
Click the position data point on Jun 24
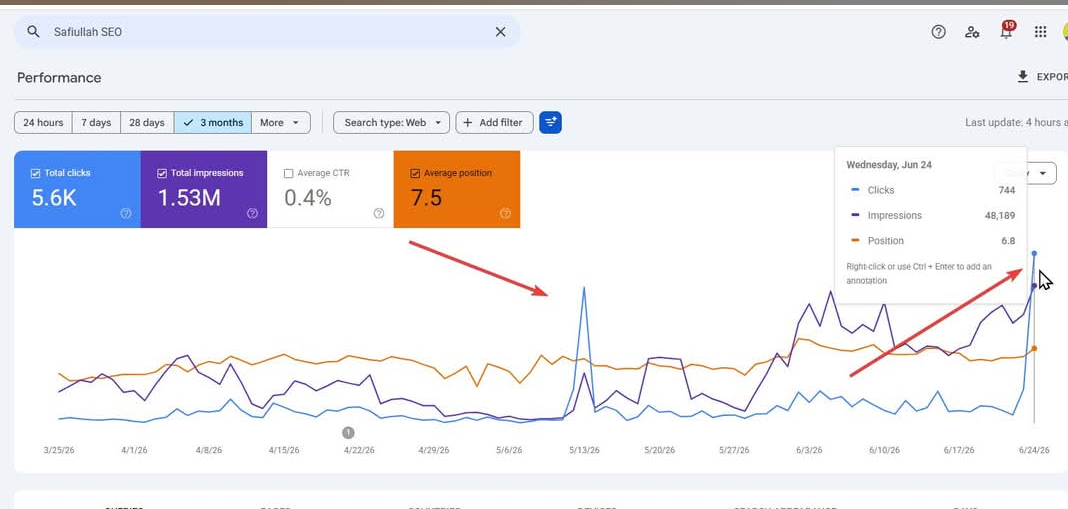pyautogui.click(x=1034, y=348)
